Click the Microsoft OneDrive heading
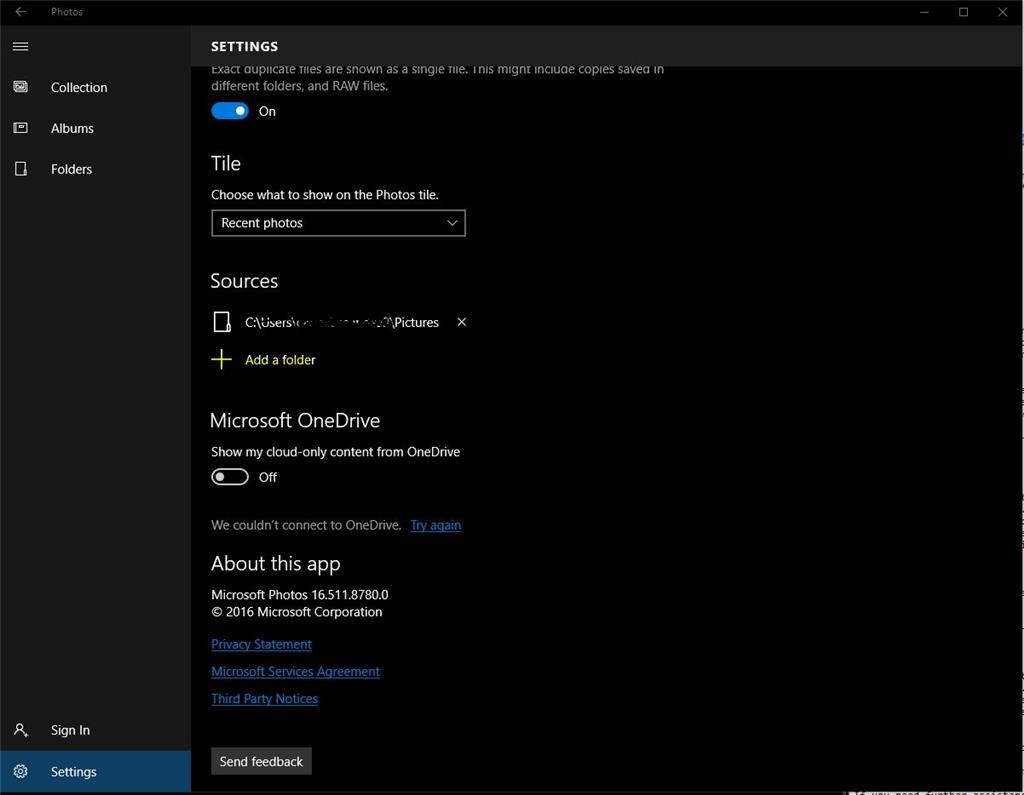1024x795 pixels. 295,421
